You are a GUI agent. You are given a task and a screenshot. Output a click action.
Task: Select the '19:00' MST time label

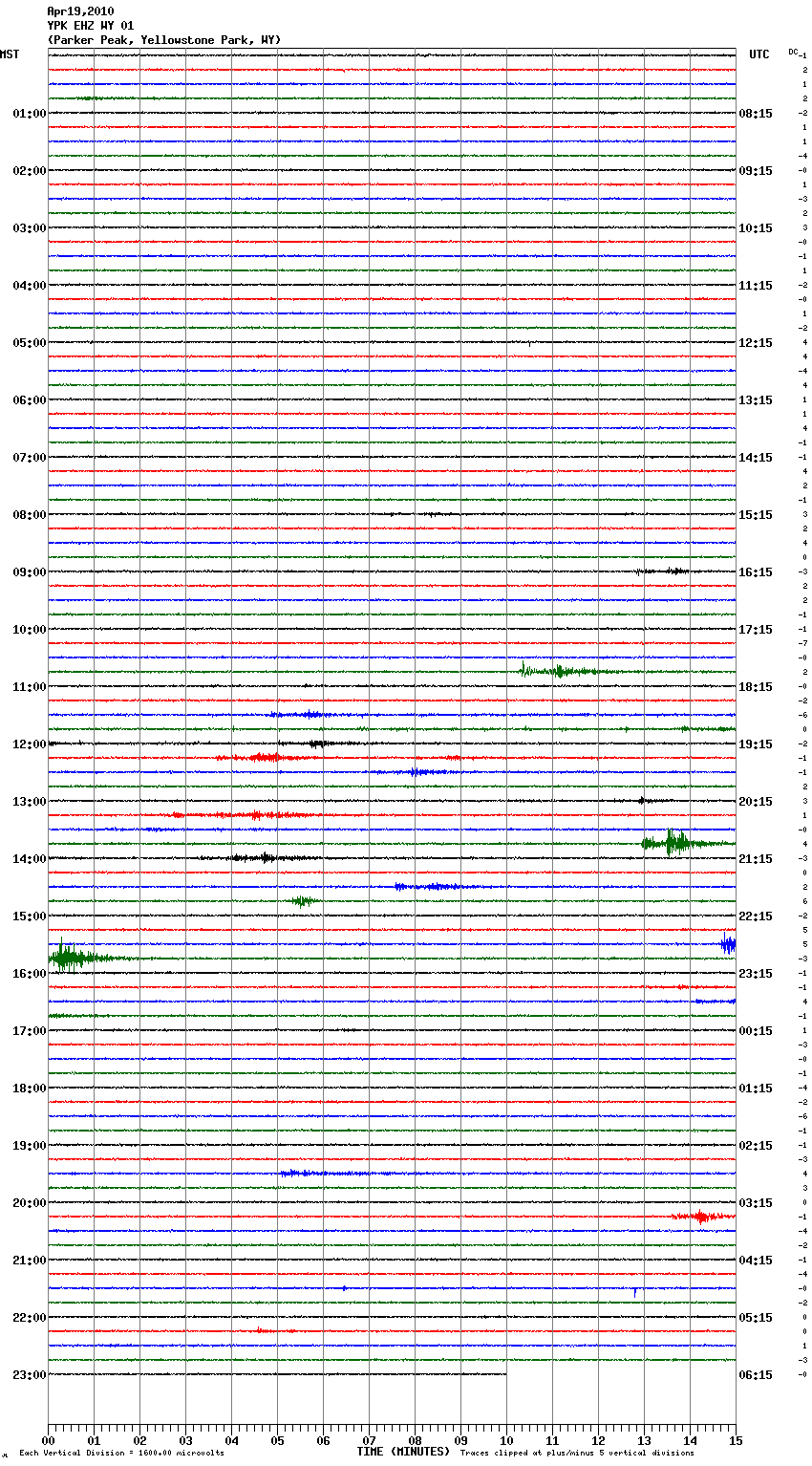coord(30,1146)
